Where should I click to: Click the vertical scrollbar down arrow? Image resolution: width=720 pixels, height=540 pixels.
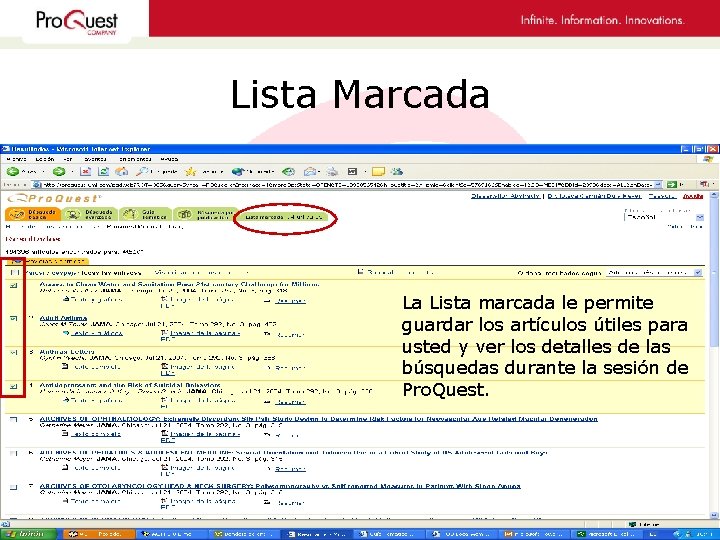point(714,515)
